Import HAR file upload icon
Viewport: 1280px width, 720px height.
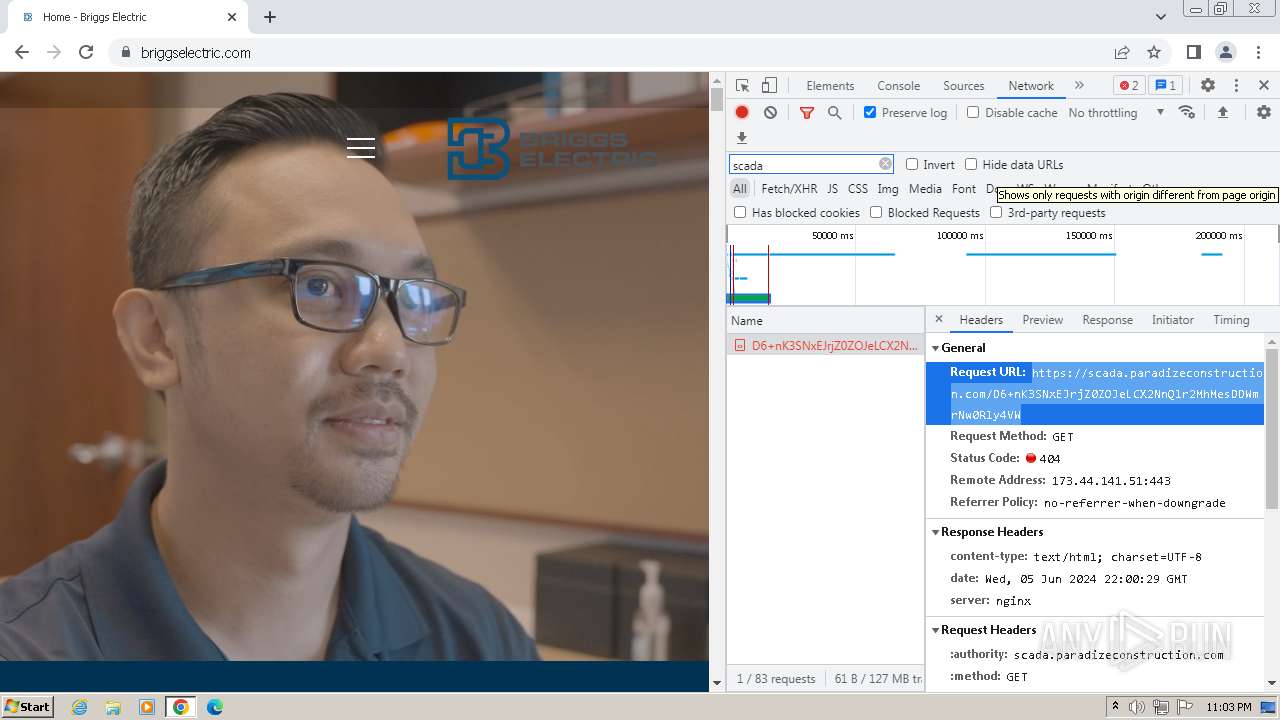(x=1222, y=113)
